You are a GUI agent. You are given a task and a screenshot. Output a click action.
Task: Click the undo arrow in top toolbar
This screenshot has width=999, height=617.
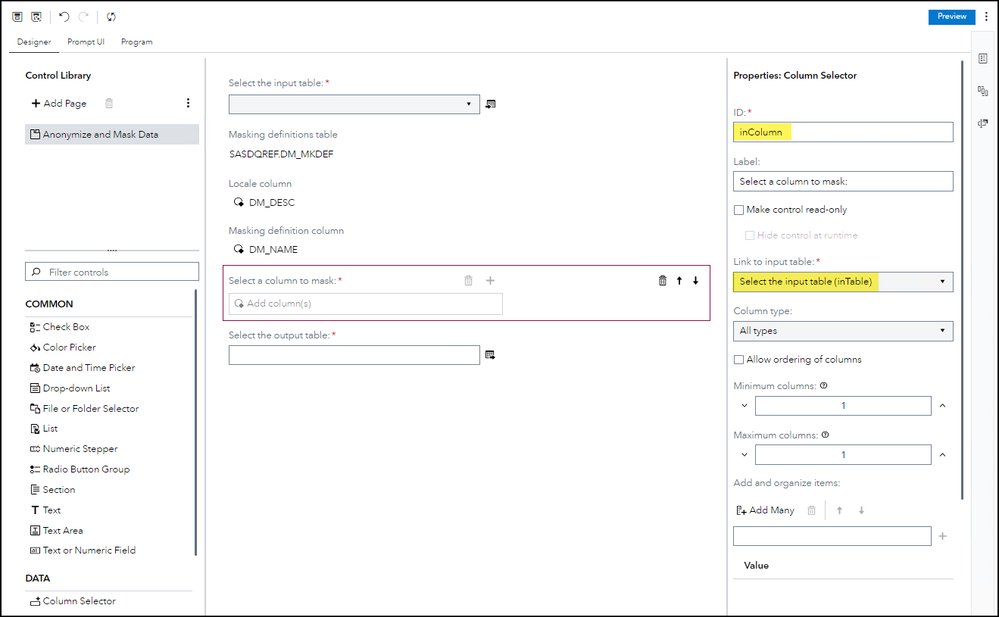coord(64,17)
